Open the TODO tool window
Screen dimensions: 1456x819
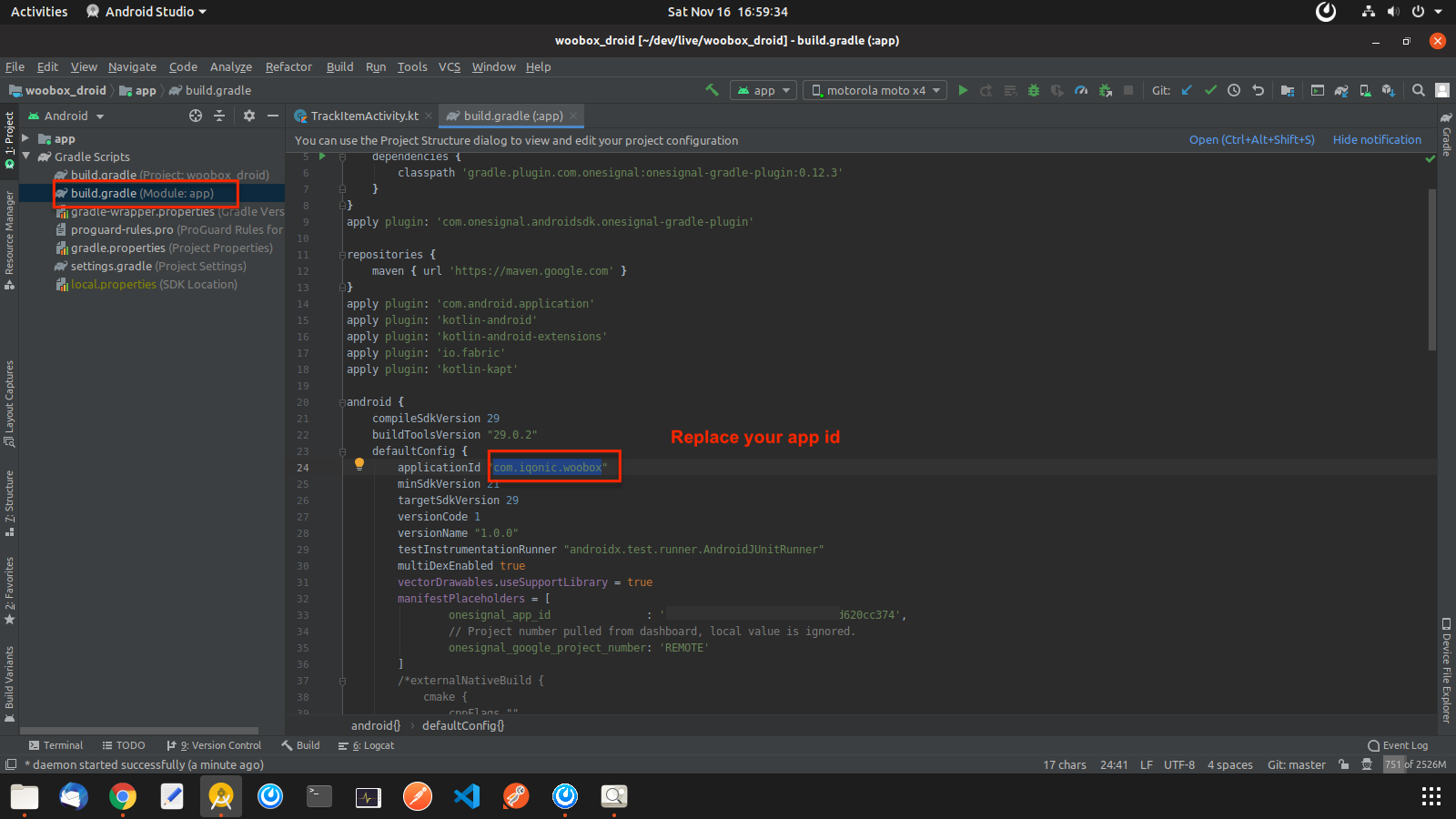[123, 745]
